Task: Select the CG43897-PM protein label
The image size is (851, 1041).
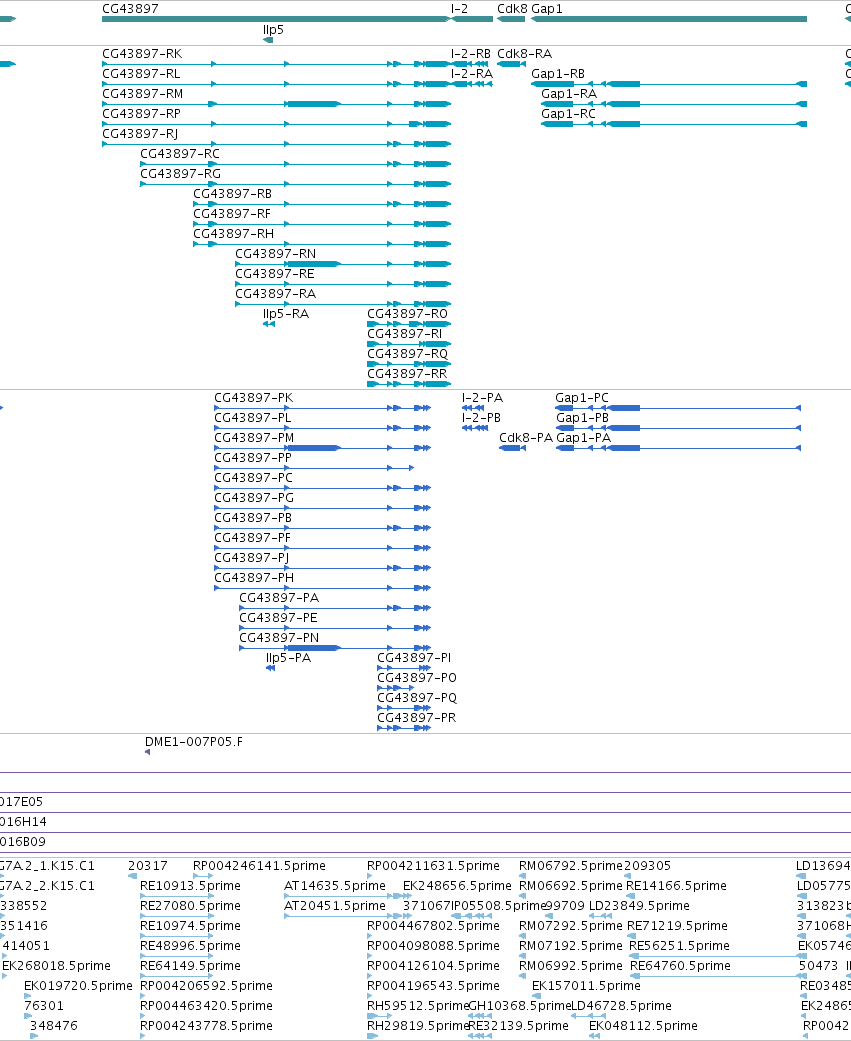Action: pyautogui.click(x=254, y=438)
